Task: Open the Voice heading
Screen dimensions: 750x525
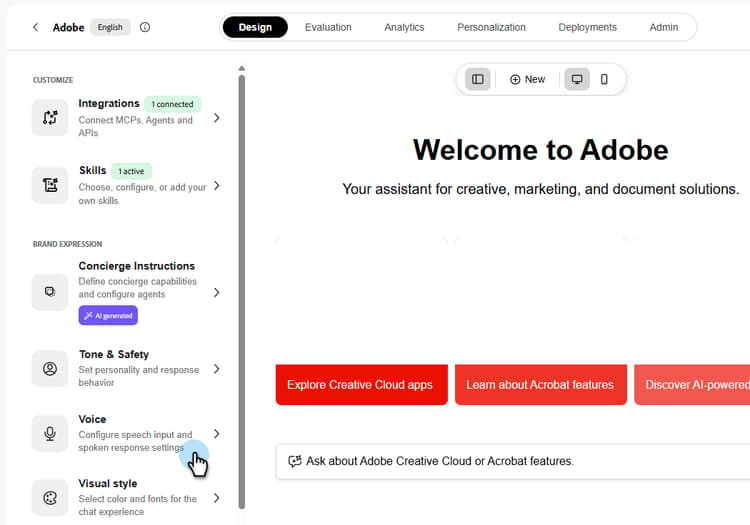Action: pos(92,419)
